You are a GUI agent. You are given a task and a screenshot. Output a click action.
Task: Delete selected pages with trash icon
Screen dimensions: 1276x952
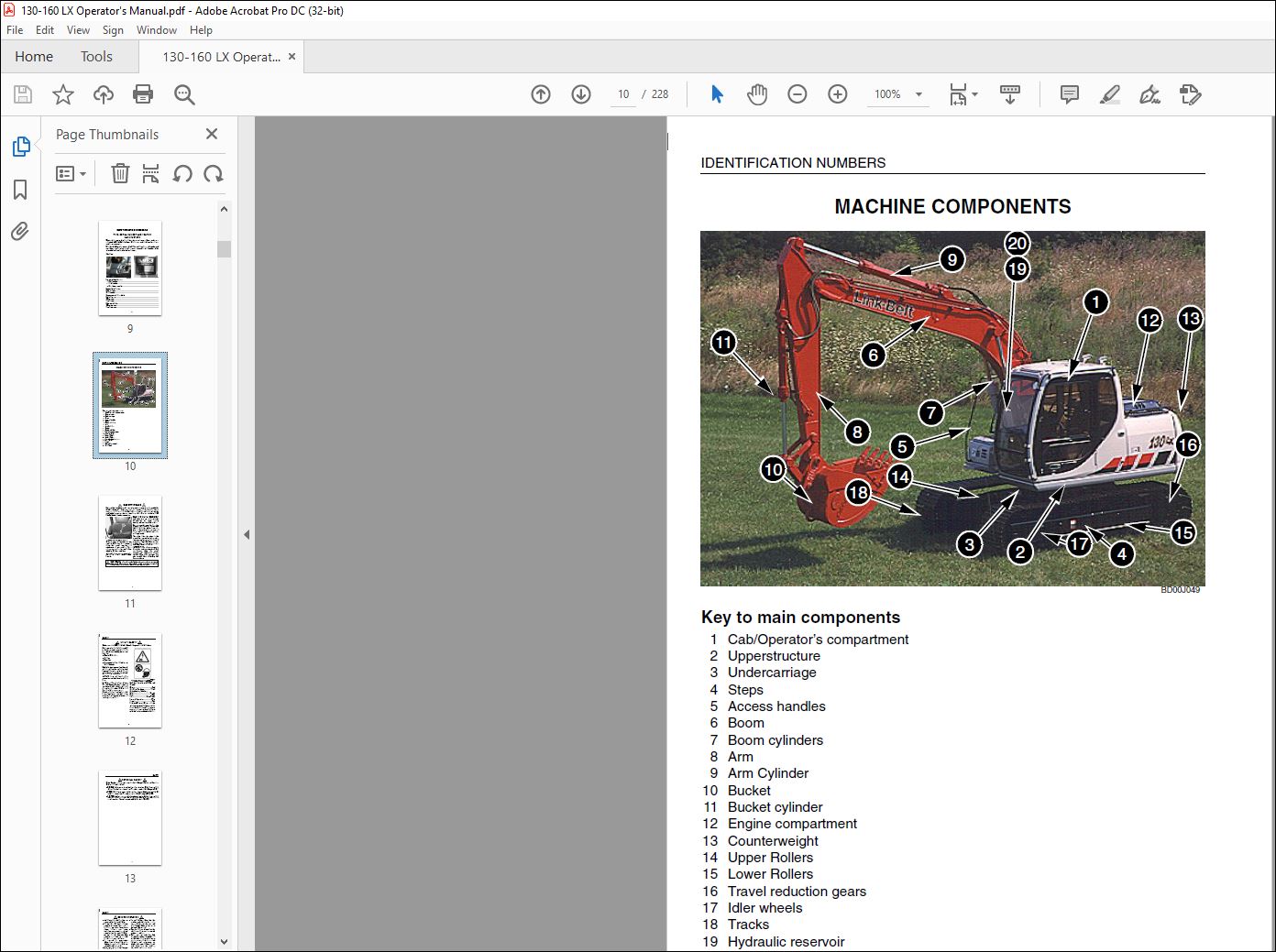click(x=120, y=173)
